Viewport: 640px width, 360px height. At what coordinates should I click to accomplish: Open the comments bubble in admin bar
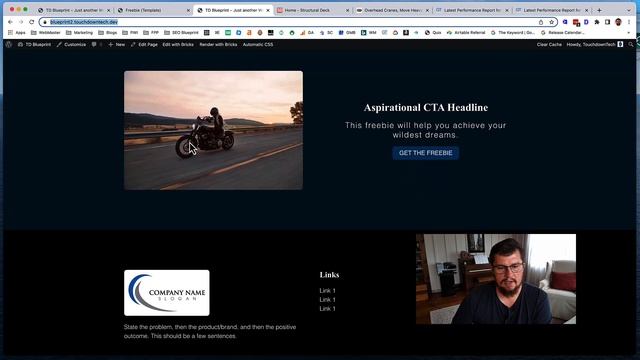coord(94,44)
